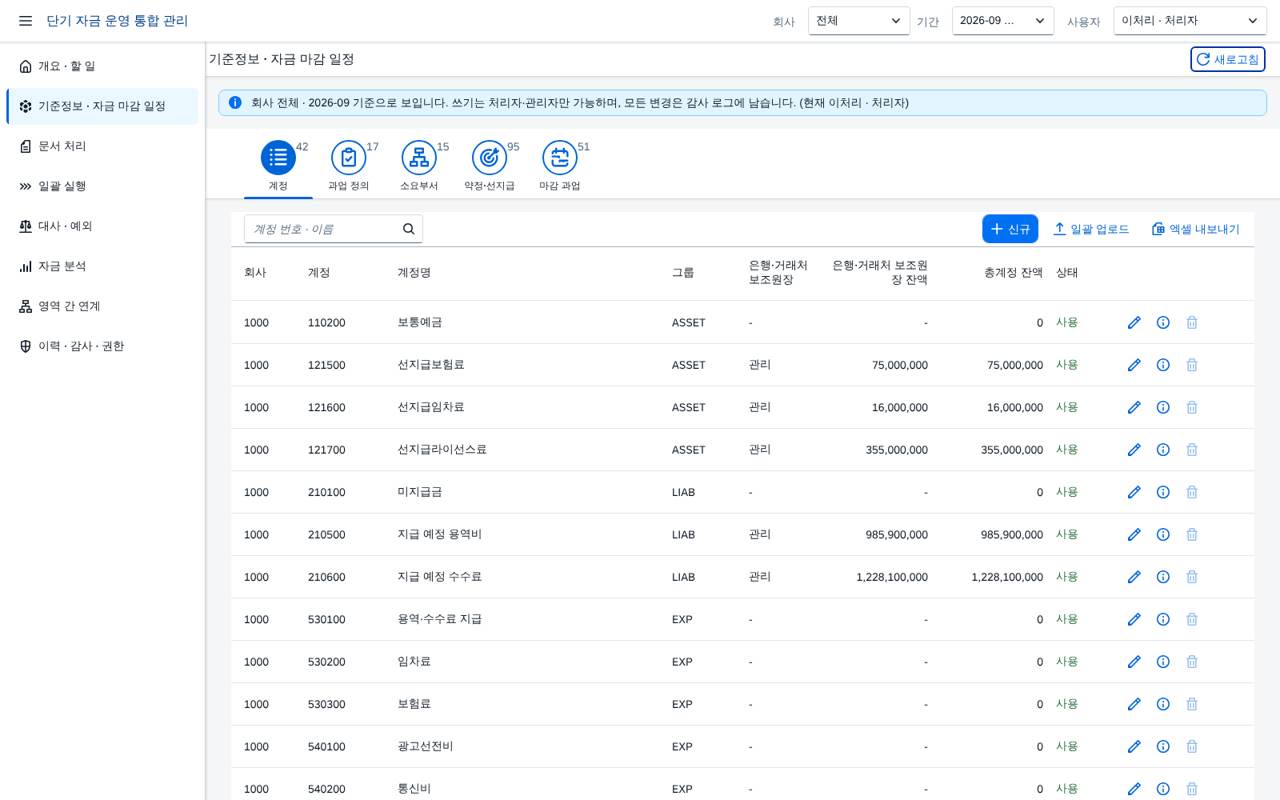The height and width of the screenshot is (800, 1280).
Task: Open 영역 간 연계 in the sidebar
Action: coord(102,306)
